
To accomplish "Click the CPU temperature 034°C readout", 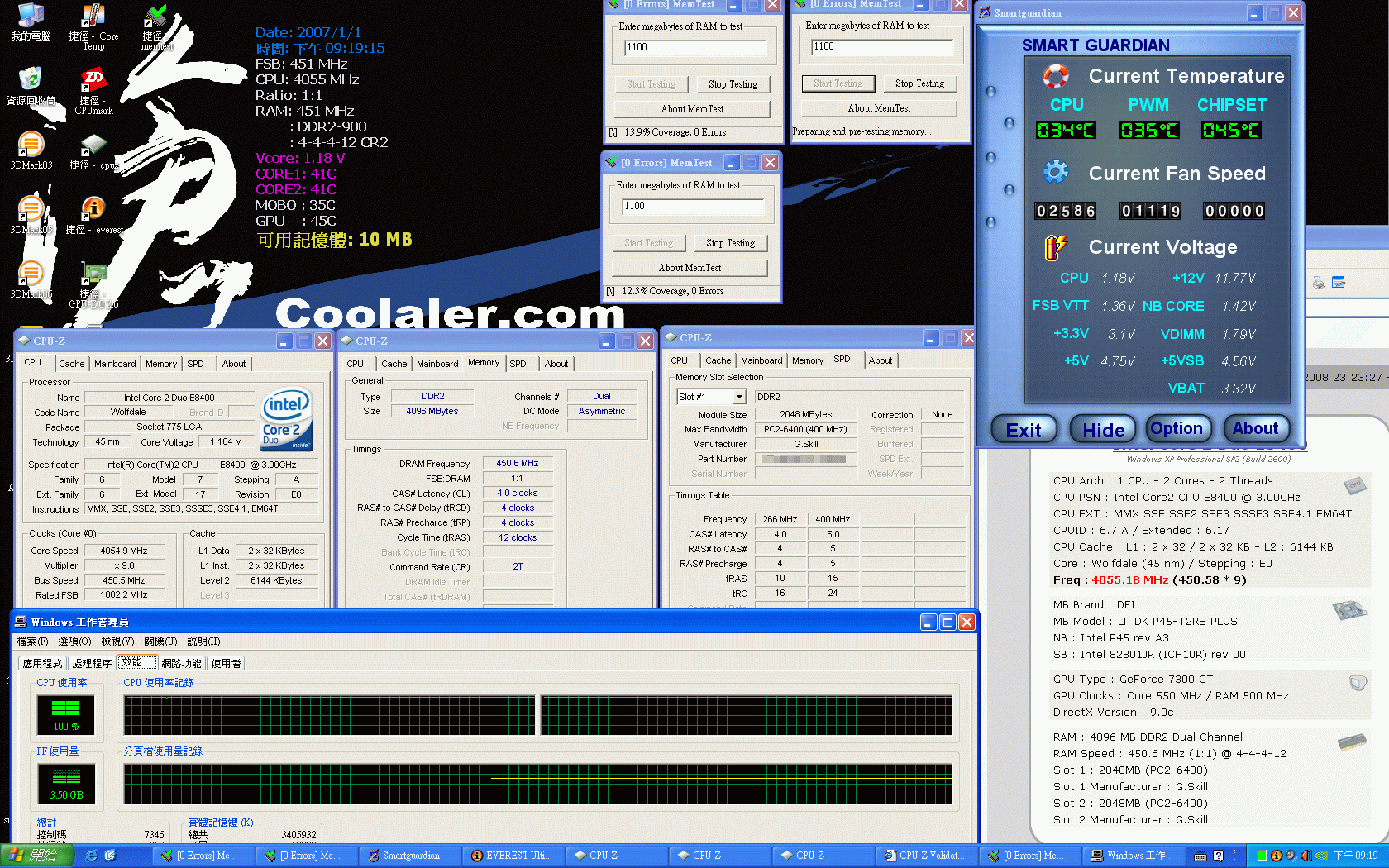I will coord(1066,130).
